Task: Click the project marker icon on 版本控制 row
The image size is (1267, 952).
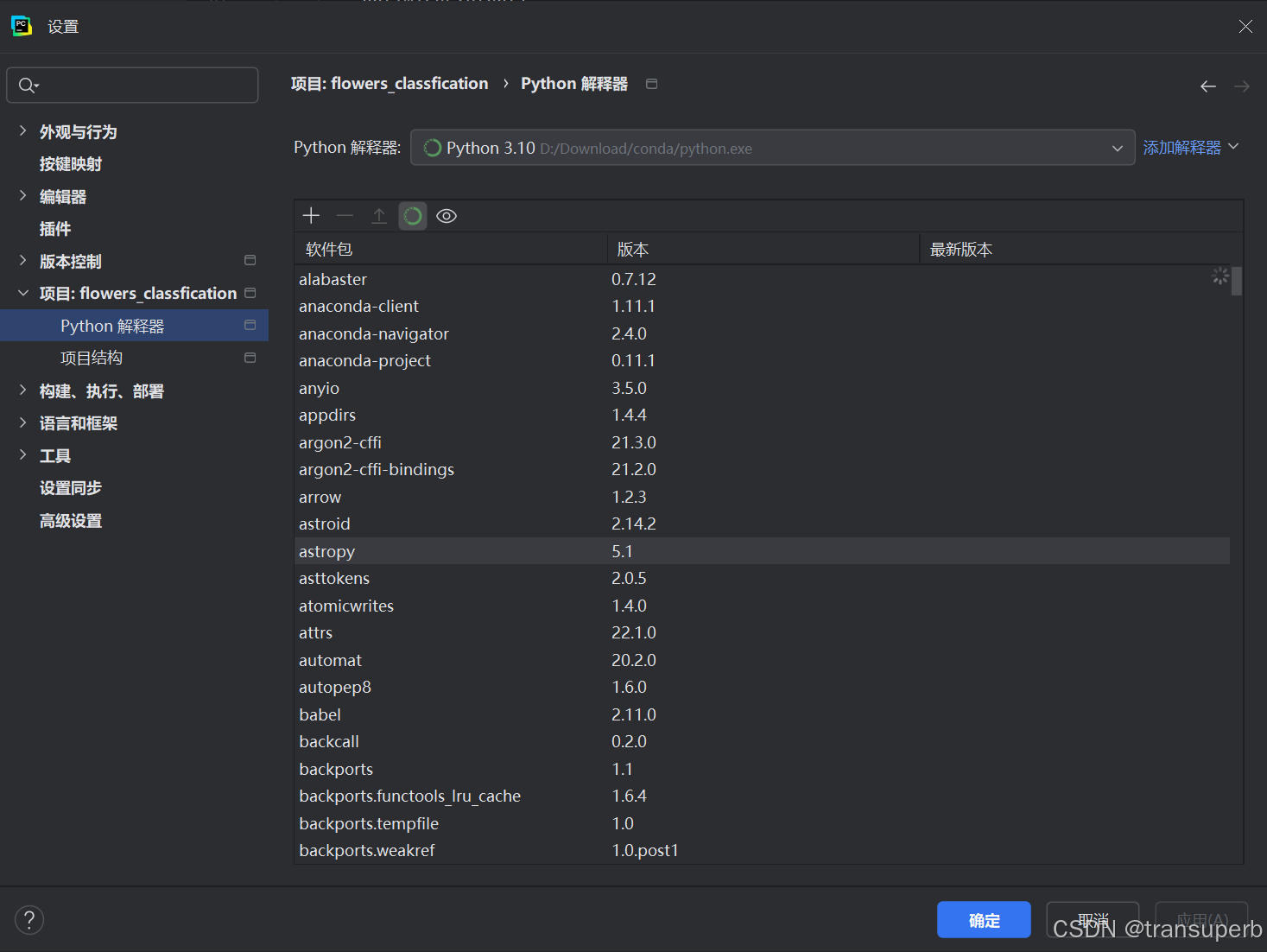Action: tap(250, 260)
